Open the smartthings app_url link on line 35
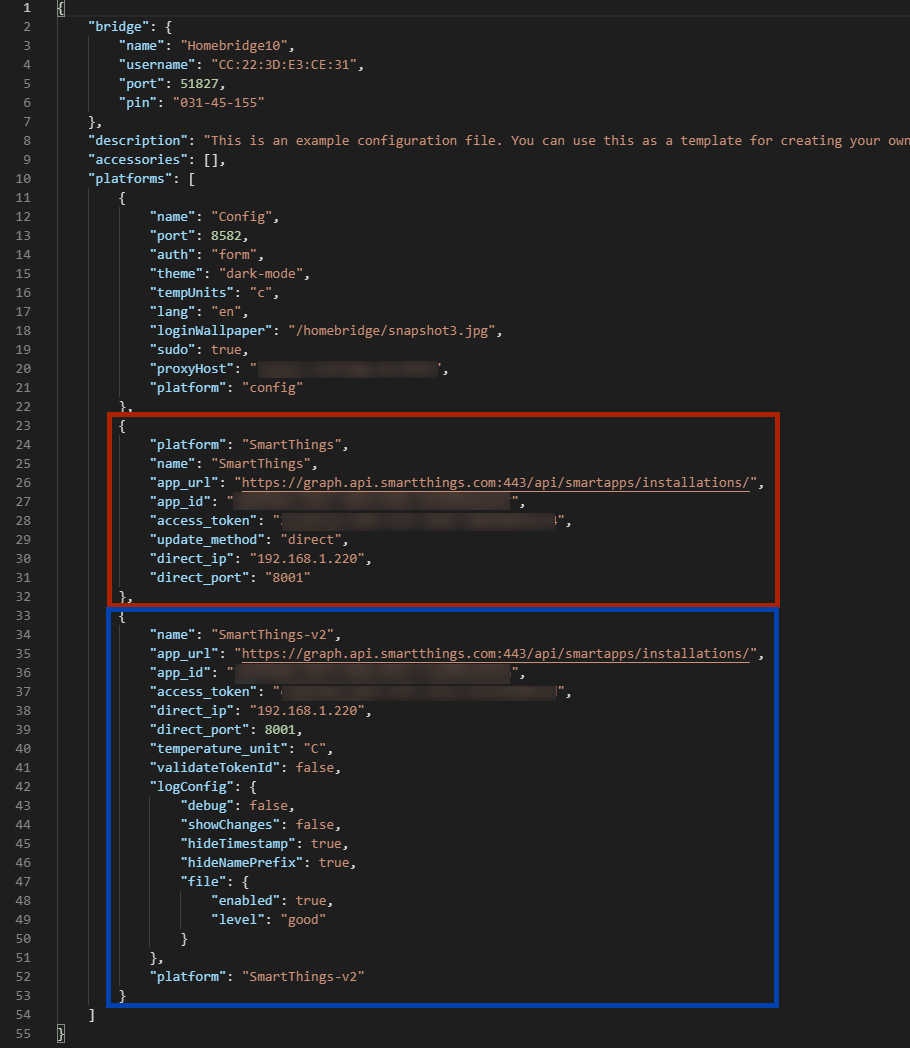This screenshot has width=910, height=1048. 496,654
